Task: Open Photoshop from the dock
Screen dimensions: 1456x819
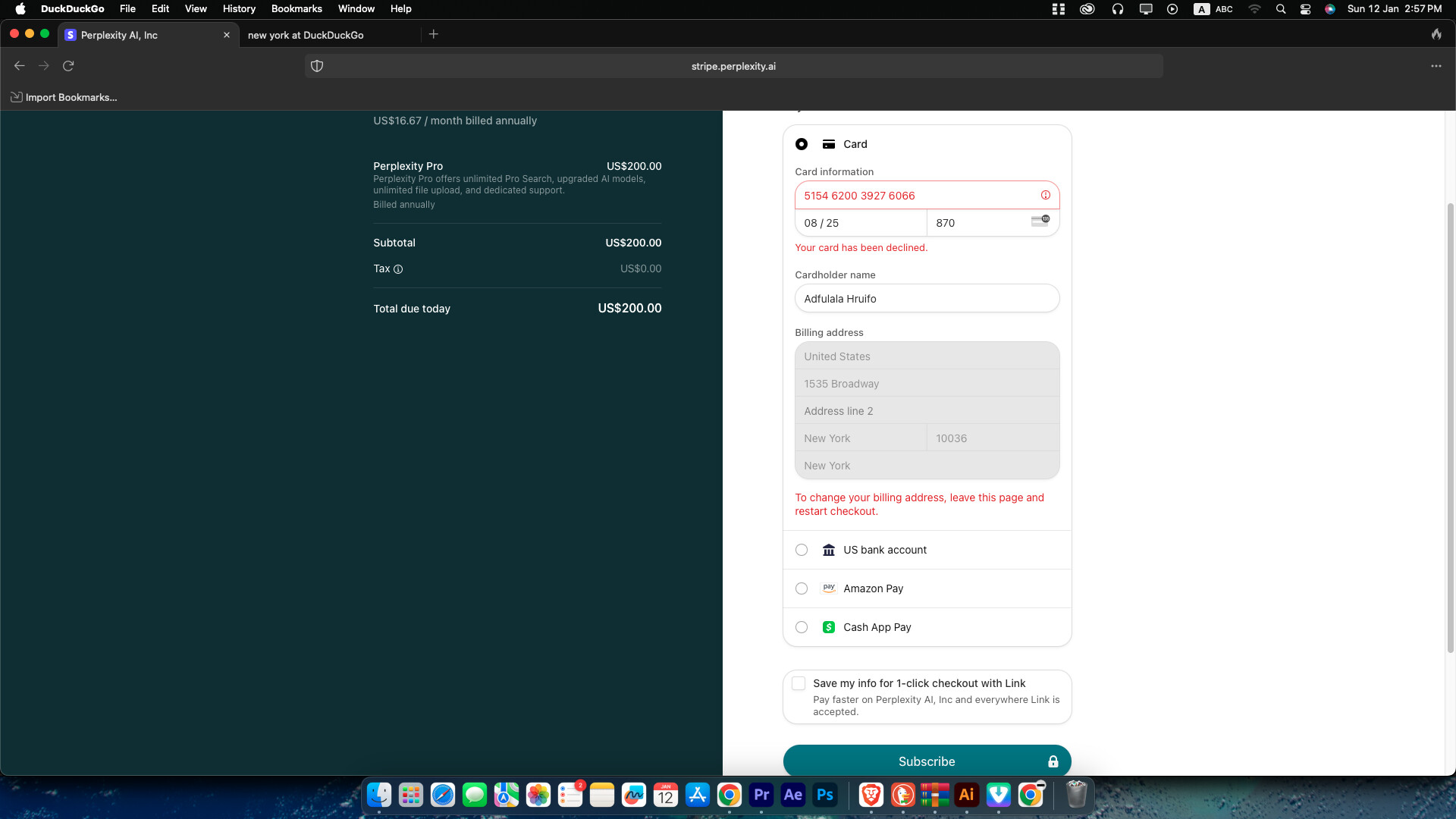Action: click(825, 795)
